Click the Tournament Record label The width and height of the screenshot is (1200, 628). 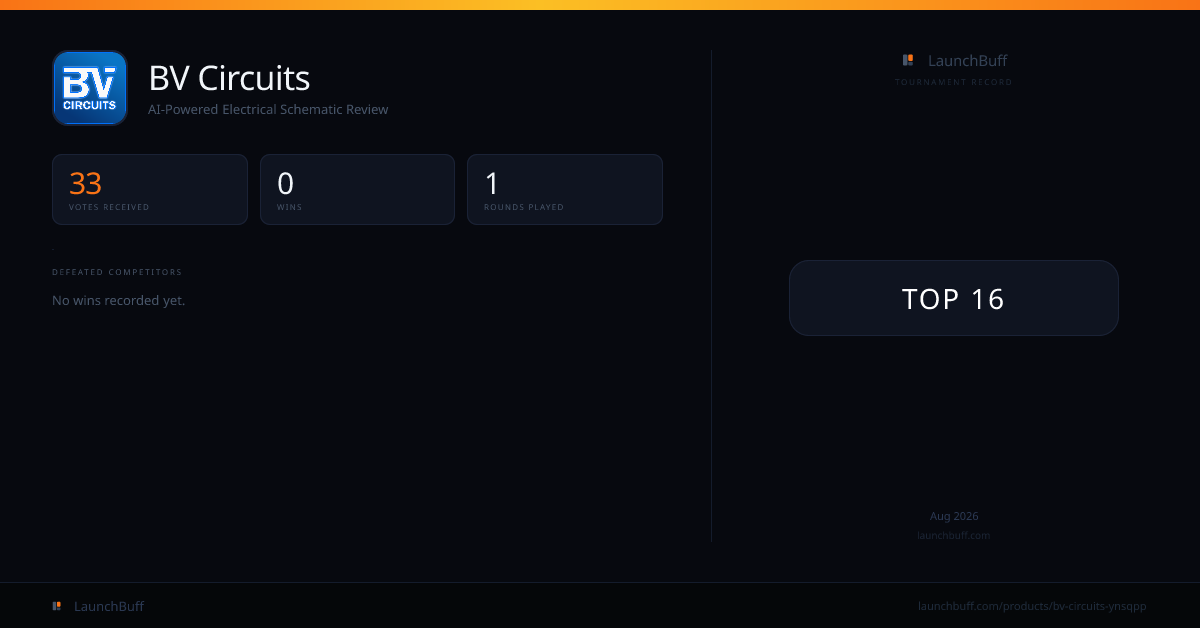pyautogui.click(x=954, y=82)
